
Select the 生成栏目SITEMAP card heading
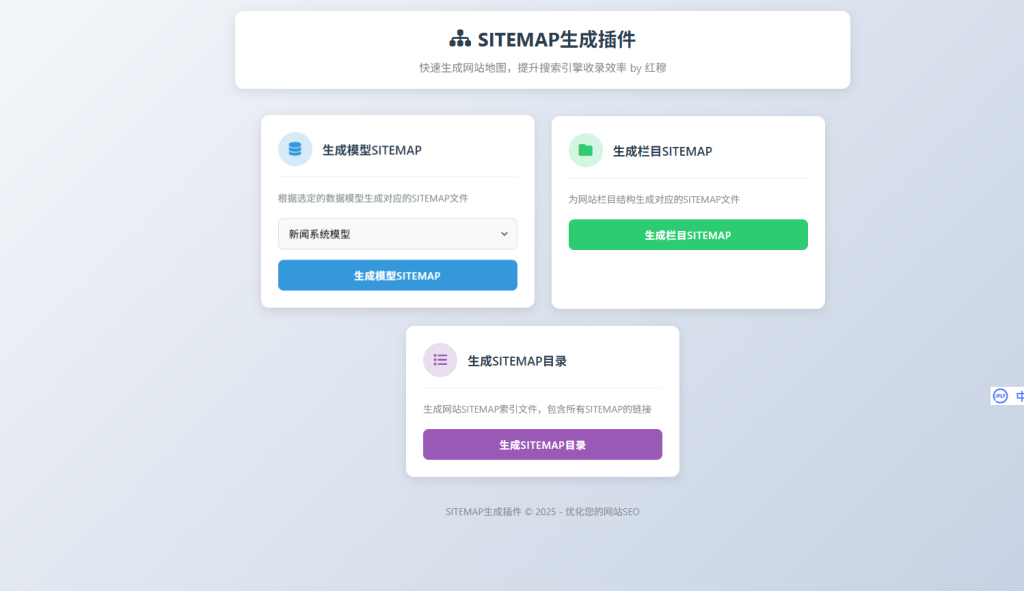click(662, 151)
